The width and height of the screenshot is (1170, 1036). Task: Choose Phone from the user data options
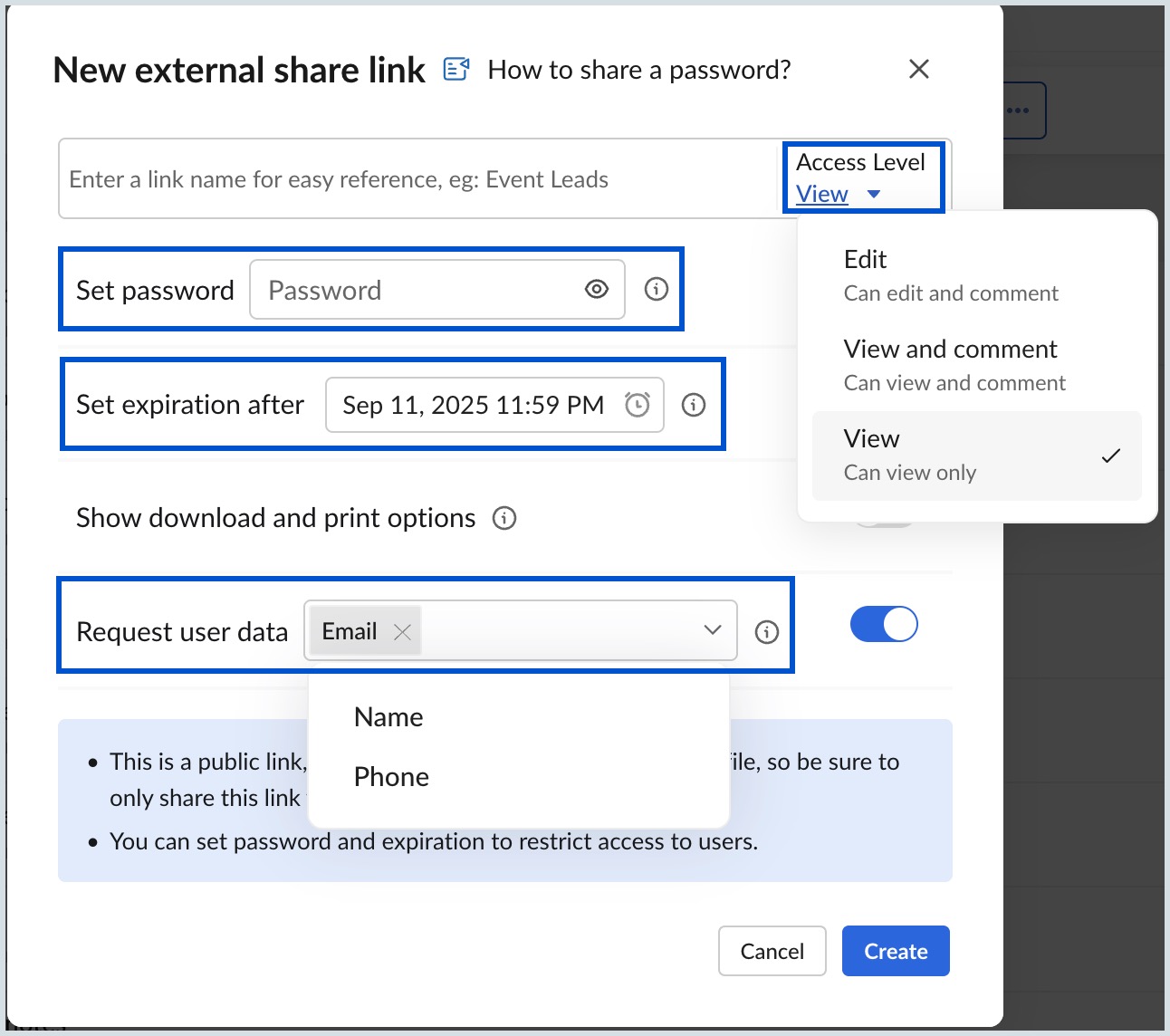pos(391,776)
